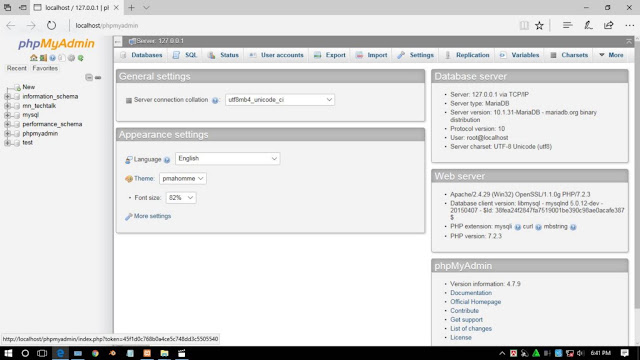
Task: Open the Settings tab
Action: [416, 55]
